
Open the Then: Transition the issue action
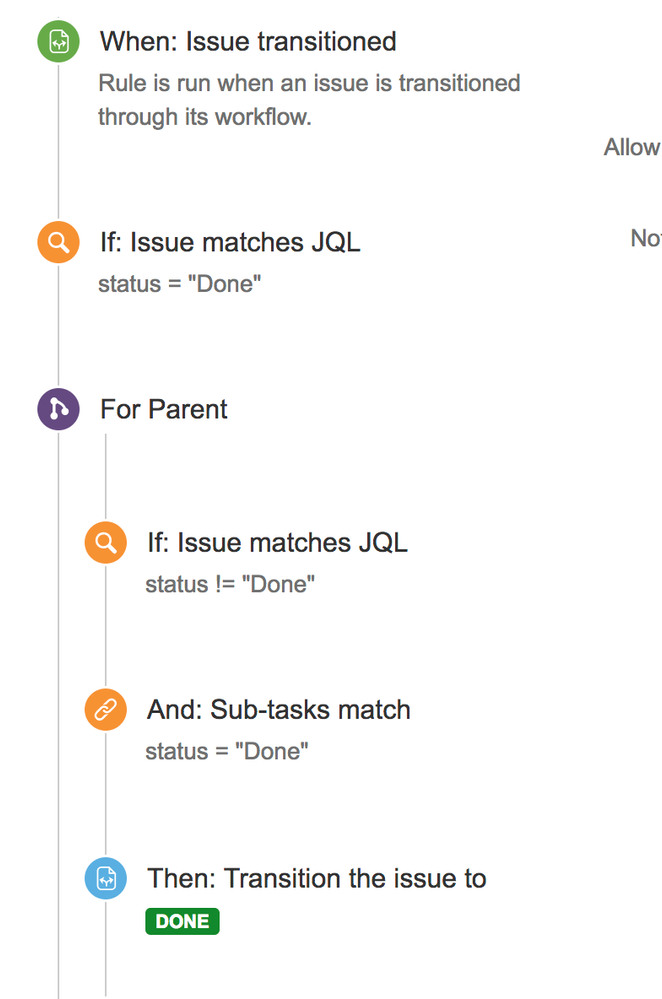pos(316,877)
